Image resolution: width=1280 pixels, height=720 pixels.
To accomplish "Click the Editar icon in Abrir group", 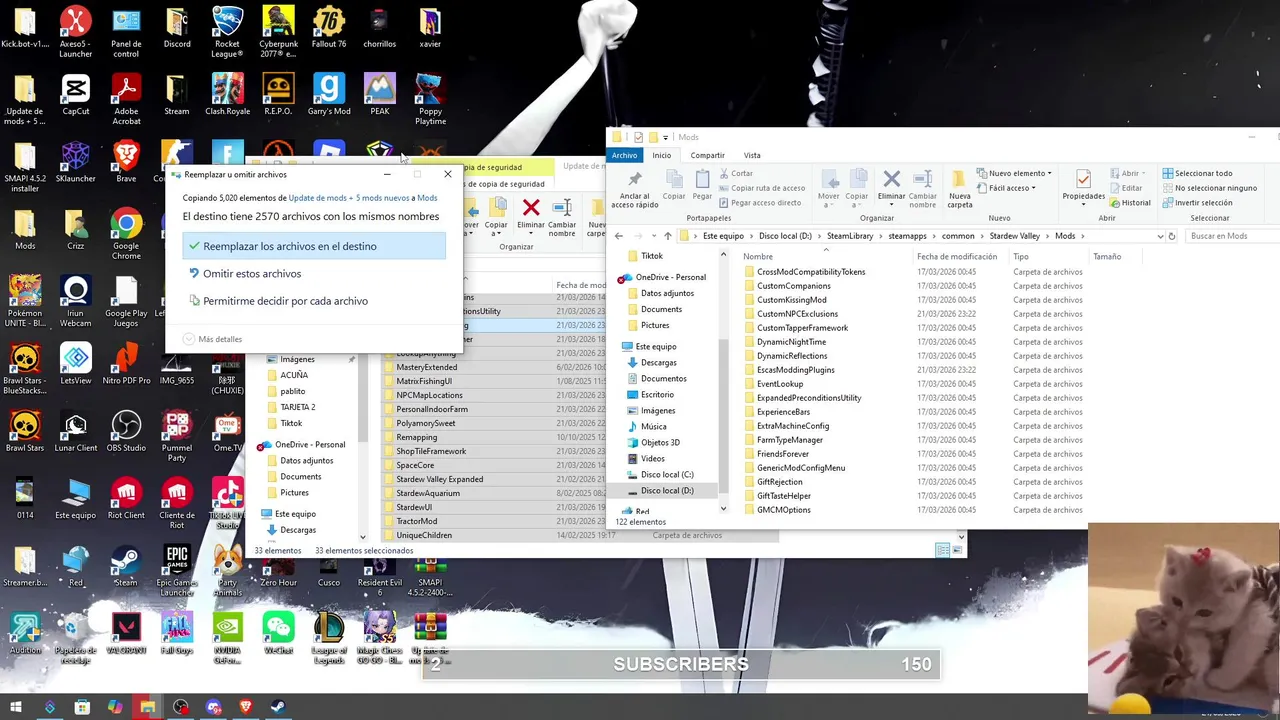I will click(1115, 188).
